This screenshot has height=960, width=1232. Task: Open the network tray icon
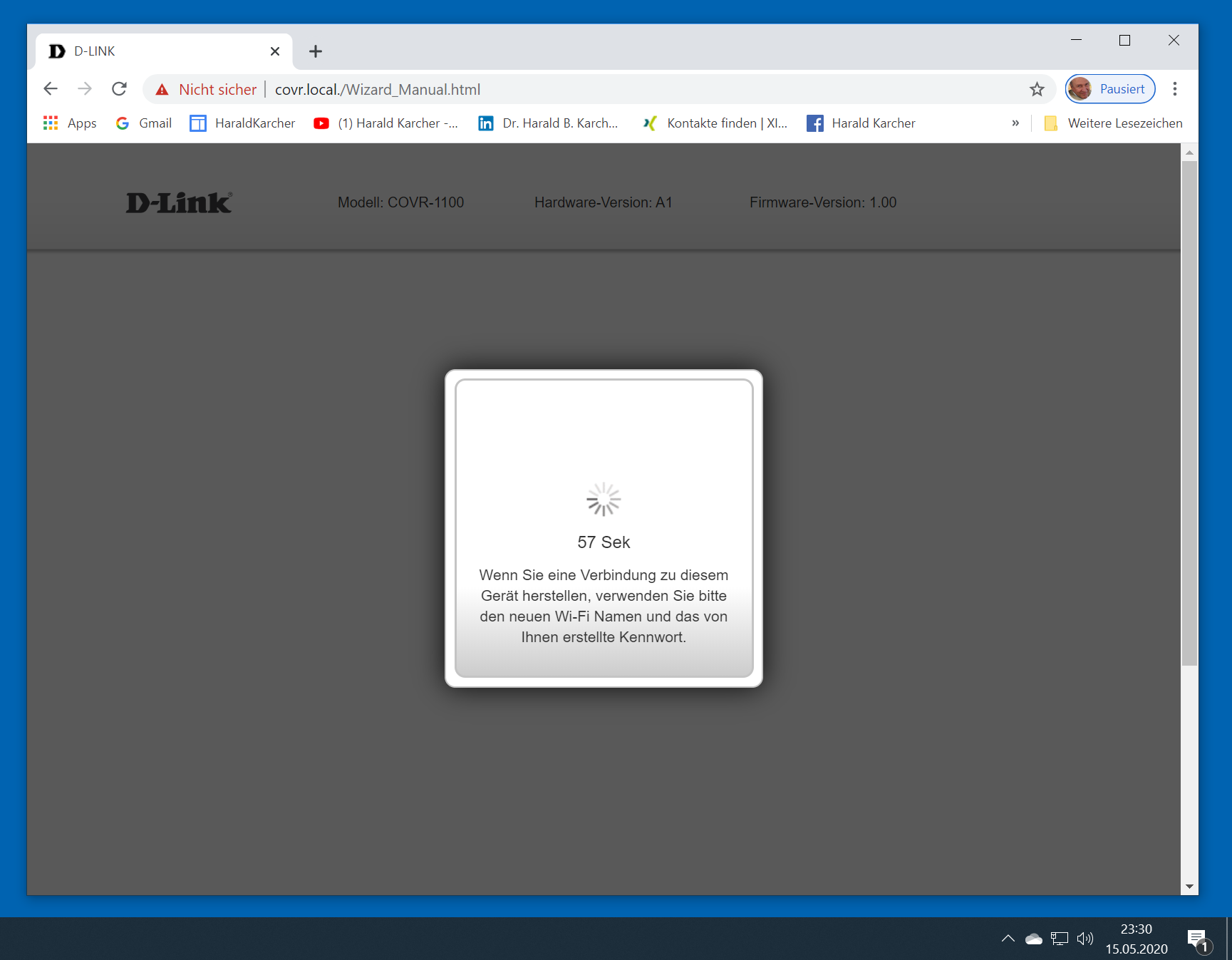[x=1060, y=939]
